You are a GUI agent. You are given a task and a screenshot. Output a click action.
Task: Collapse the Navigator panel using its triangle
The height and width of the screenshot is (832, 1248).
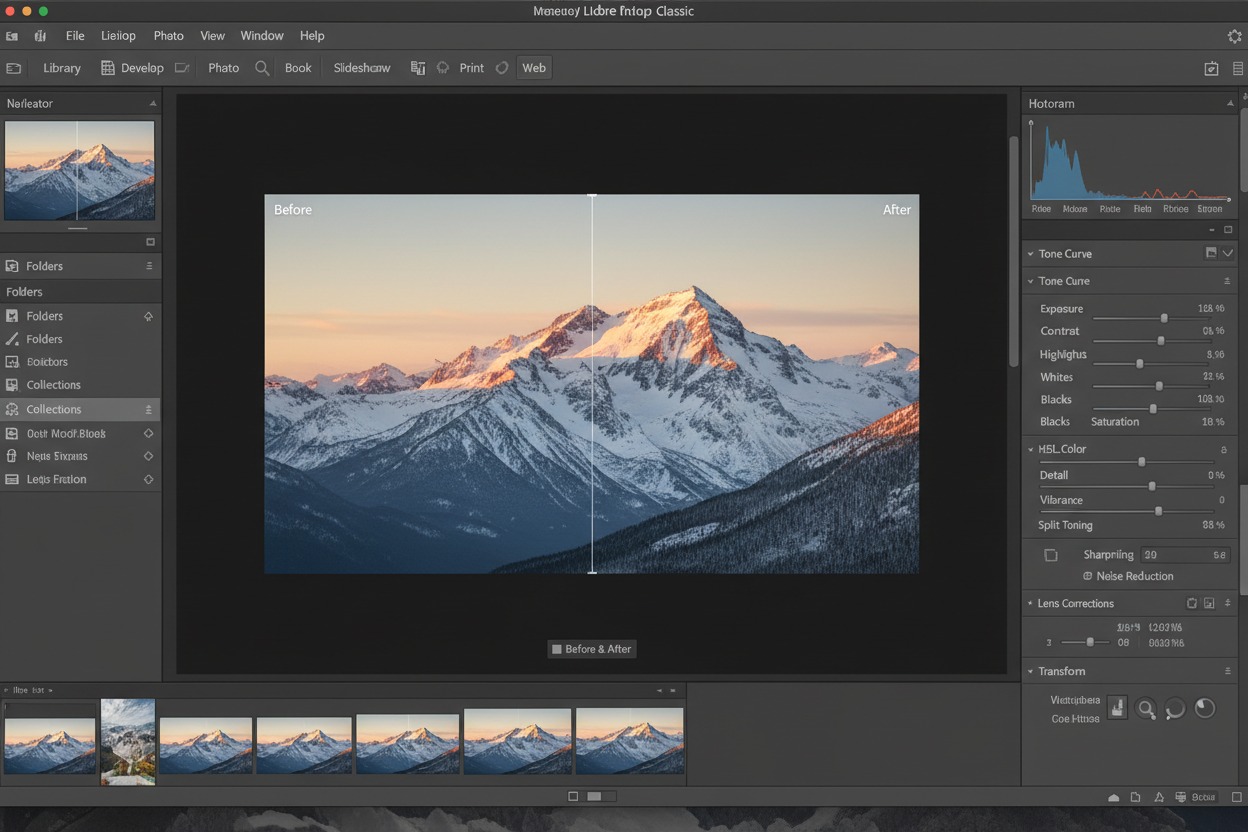point(153,104)
